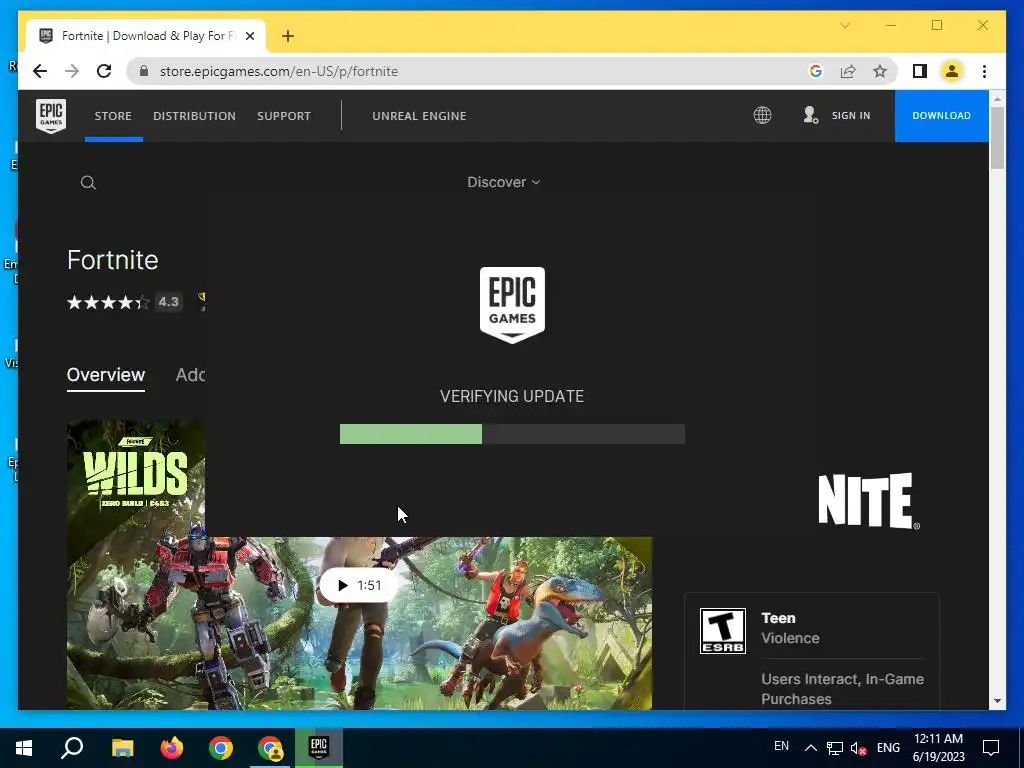Open File Explorer from taskbar
The height and width of the screenshot is (768, 1024).
[x=122, y=748]
